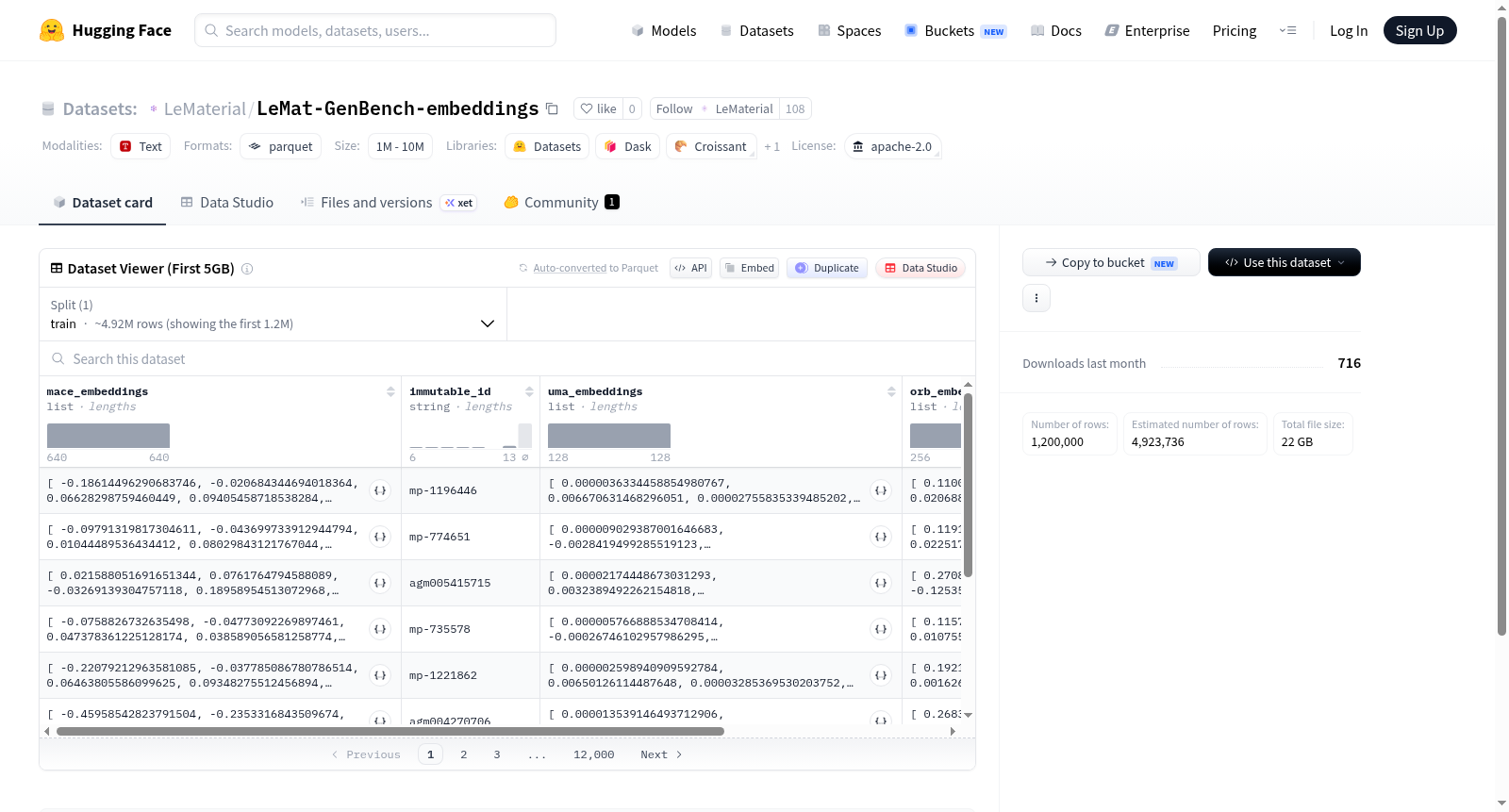The image size is (1509, 812).
Task: Sort the immutable_id column
Action: [x=529, y=391]
